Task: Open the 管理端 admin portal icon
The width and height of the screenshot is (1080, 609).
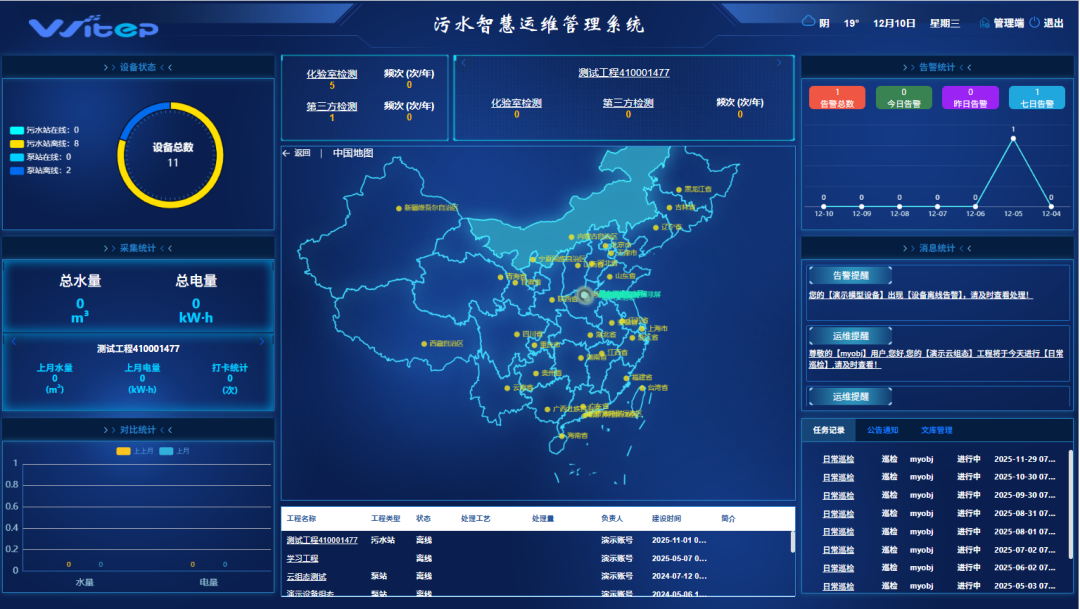Action: coord(986,20)
